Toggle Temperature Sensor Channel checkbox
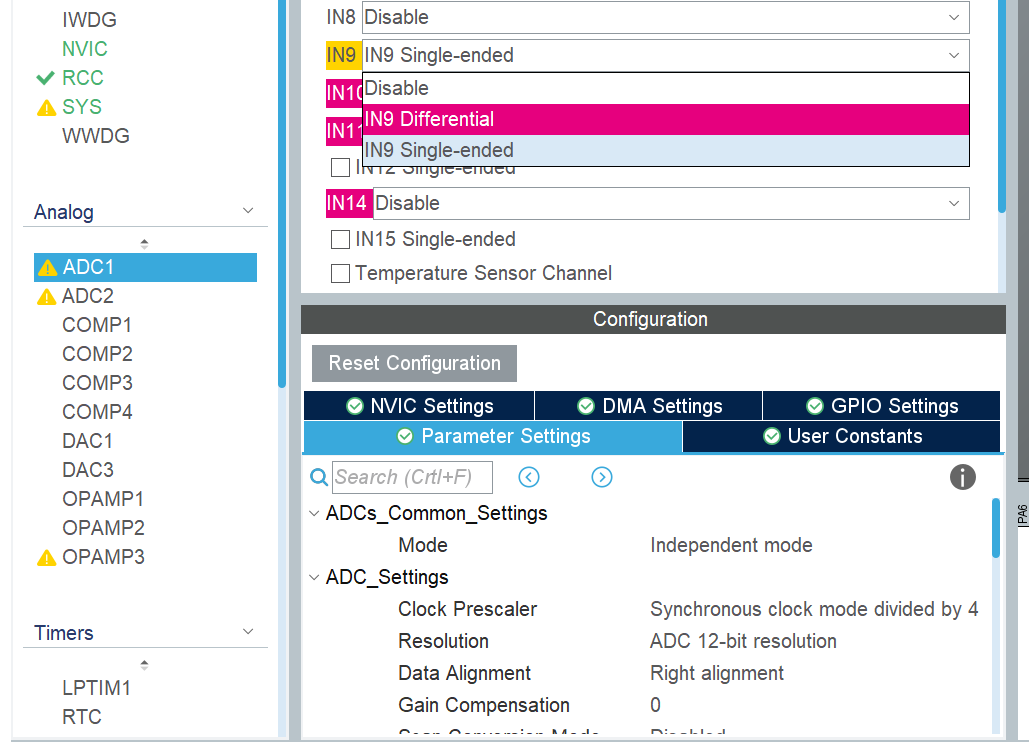Screen dimensions: 1029x746 [x=341, y=273]
